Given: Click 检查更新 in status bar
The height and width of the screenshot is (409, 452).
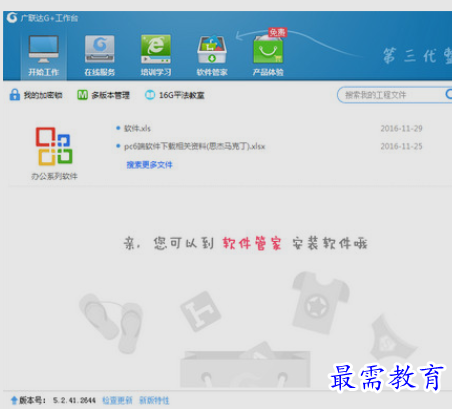Looking at the screenshot, I should 117,400.
